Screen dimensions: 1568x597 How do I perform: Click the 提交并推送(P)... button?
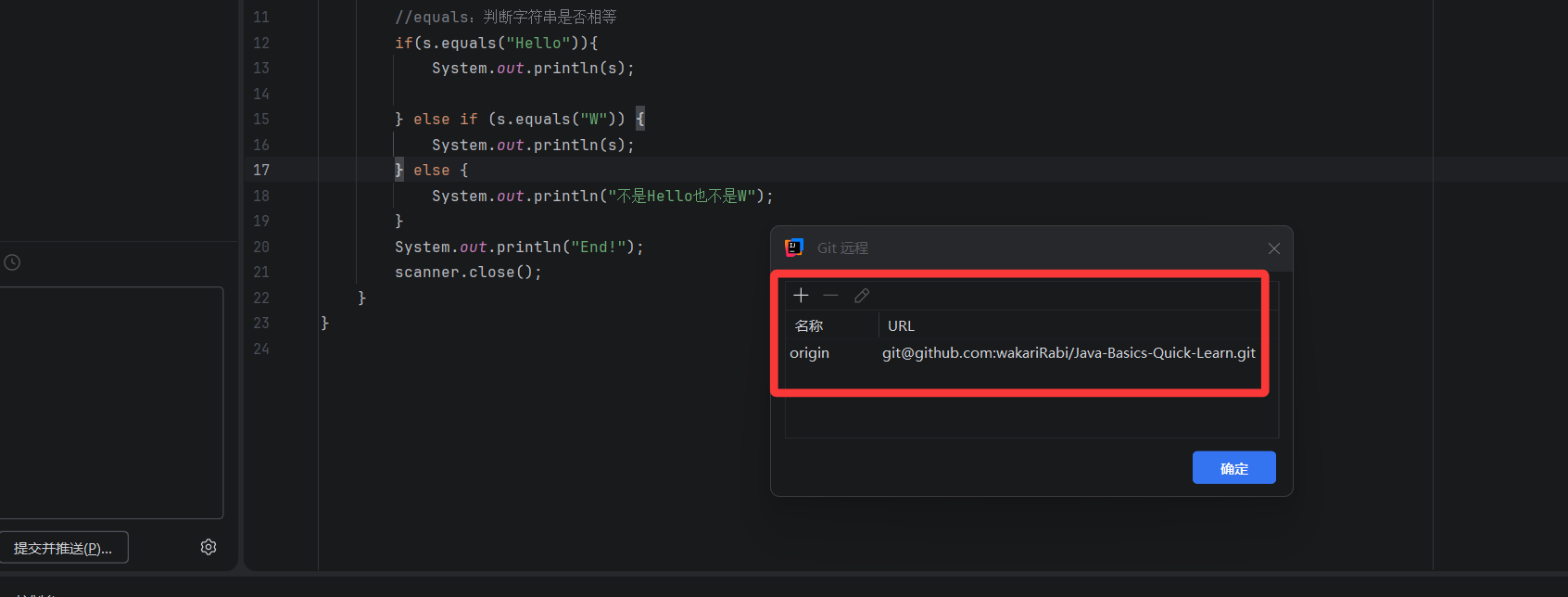click(63, 548)
